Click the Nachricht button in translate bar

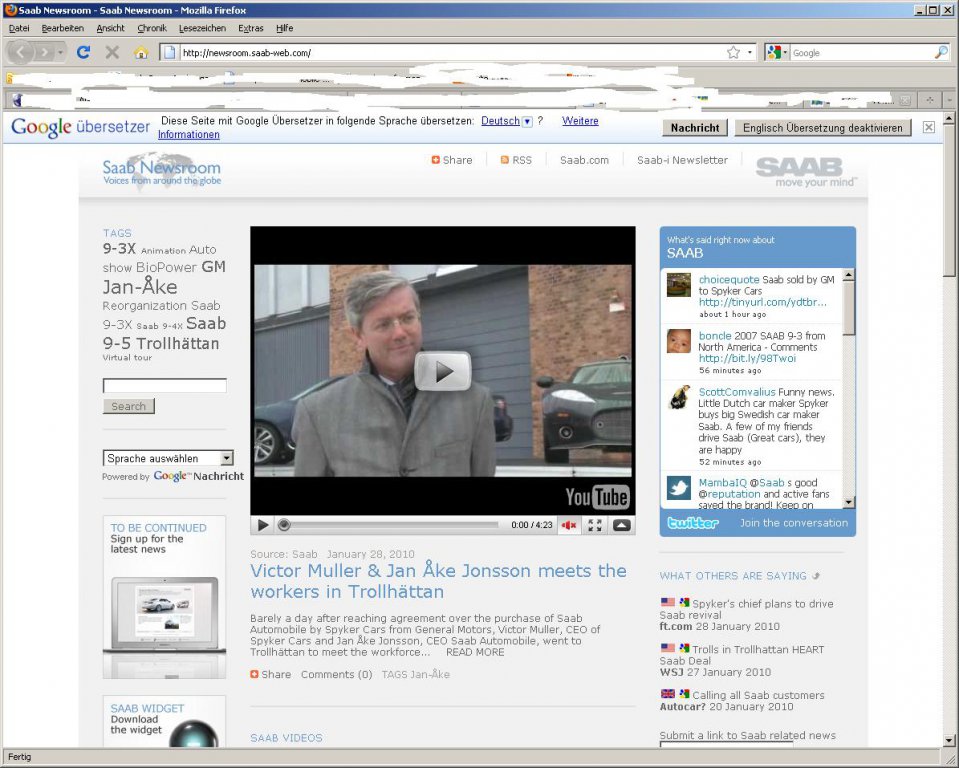[x=695, y=128]
